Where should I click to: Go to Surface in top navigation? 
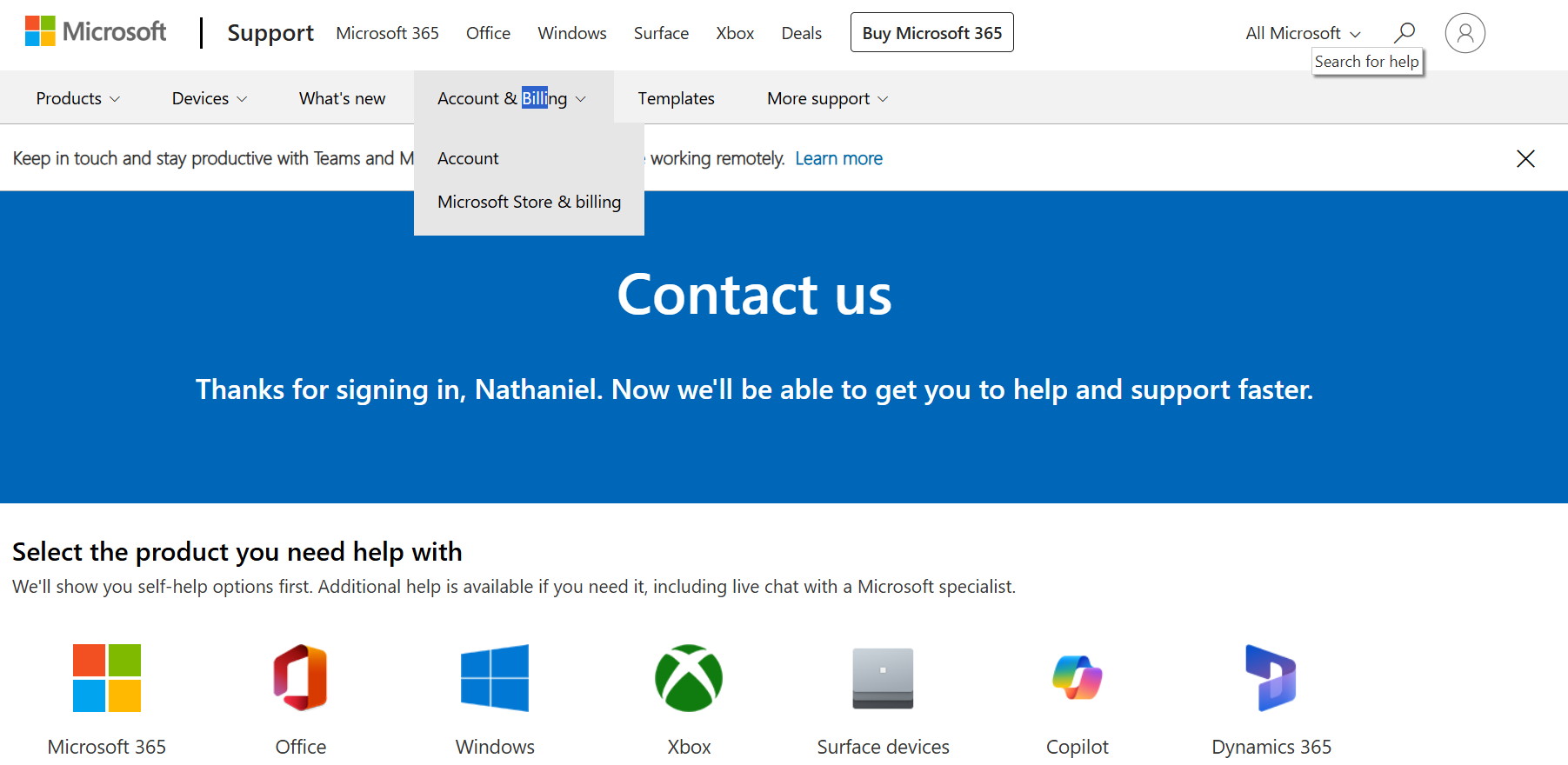661,33
